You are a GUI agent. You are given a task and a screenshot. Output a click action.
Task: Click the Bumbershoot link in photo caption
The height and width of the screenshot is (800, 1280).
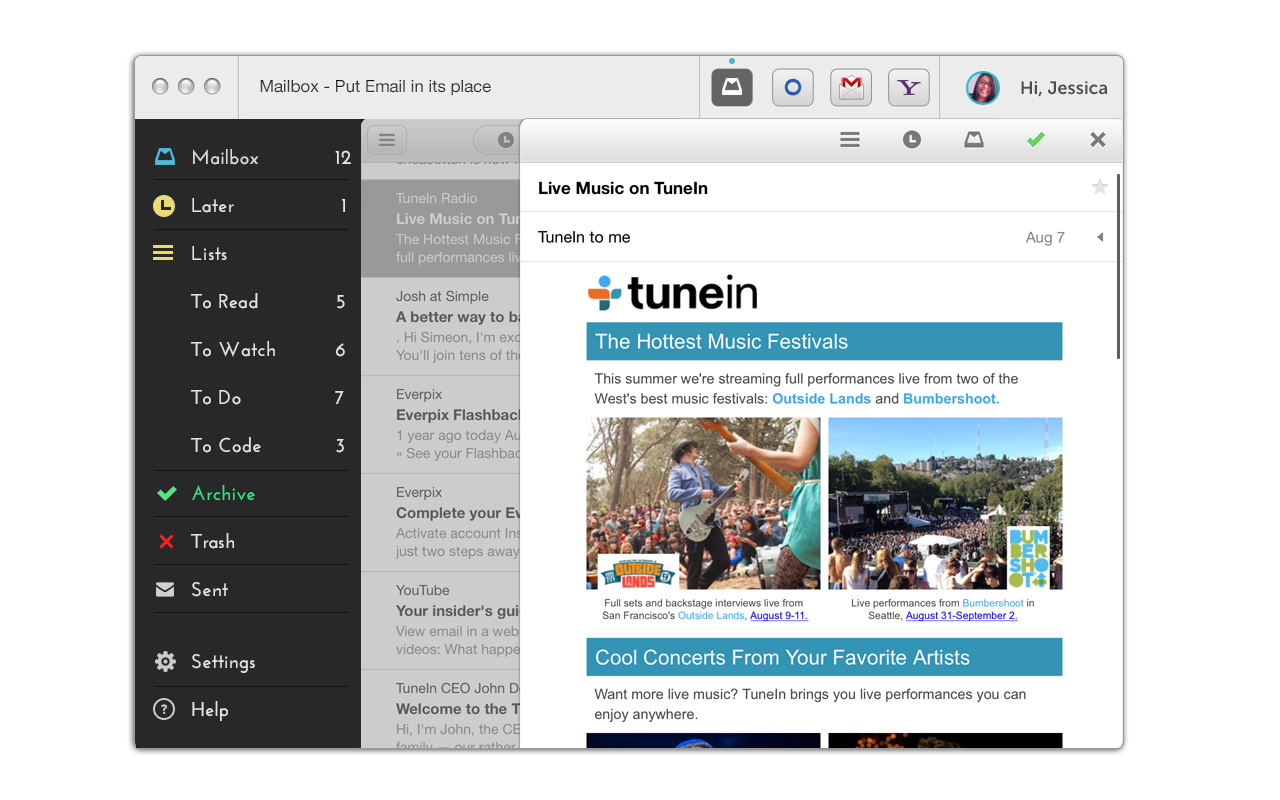click(x=993, y=603)
